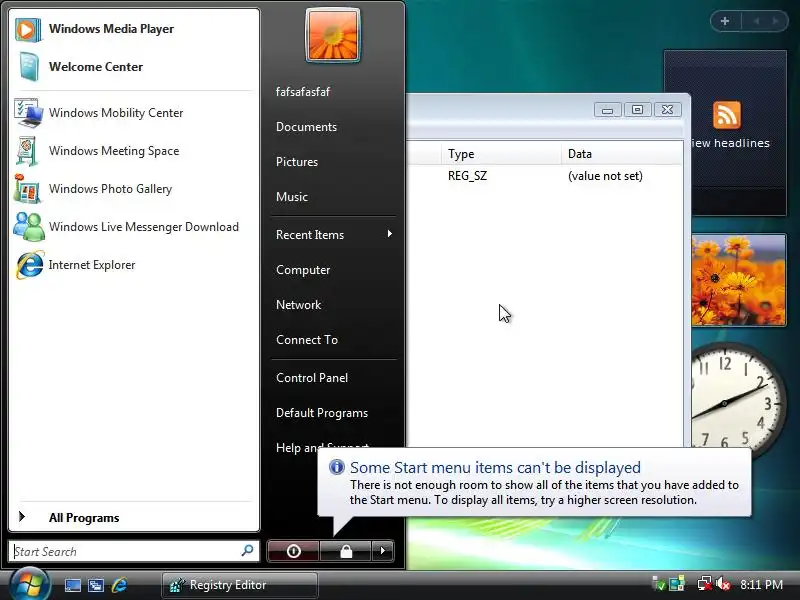The width and height of the screenshot is (800, 600).
Task: Click the sidebar next gadgets arrow
Action: (776, 21)
